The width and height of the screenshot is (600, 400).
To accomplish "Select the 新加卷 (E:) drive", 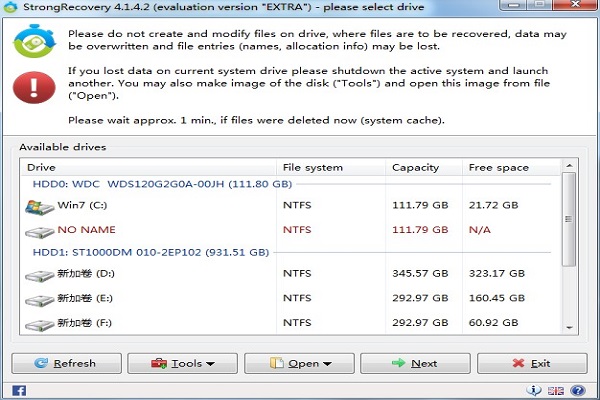I will click(x=291, y=298).
